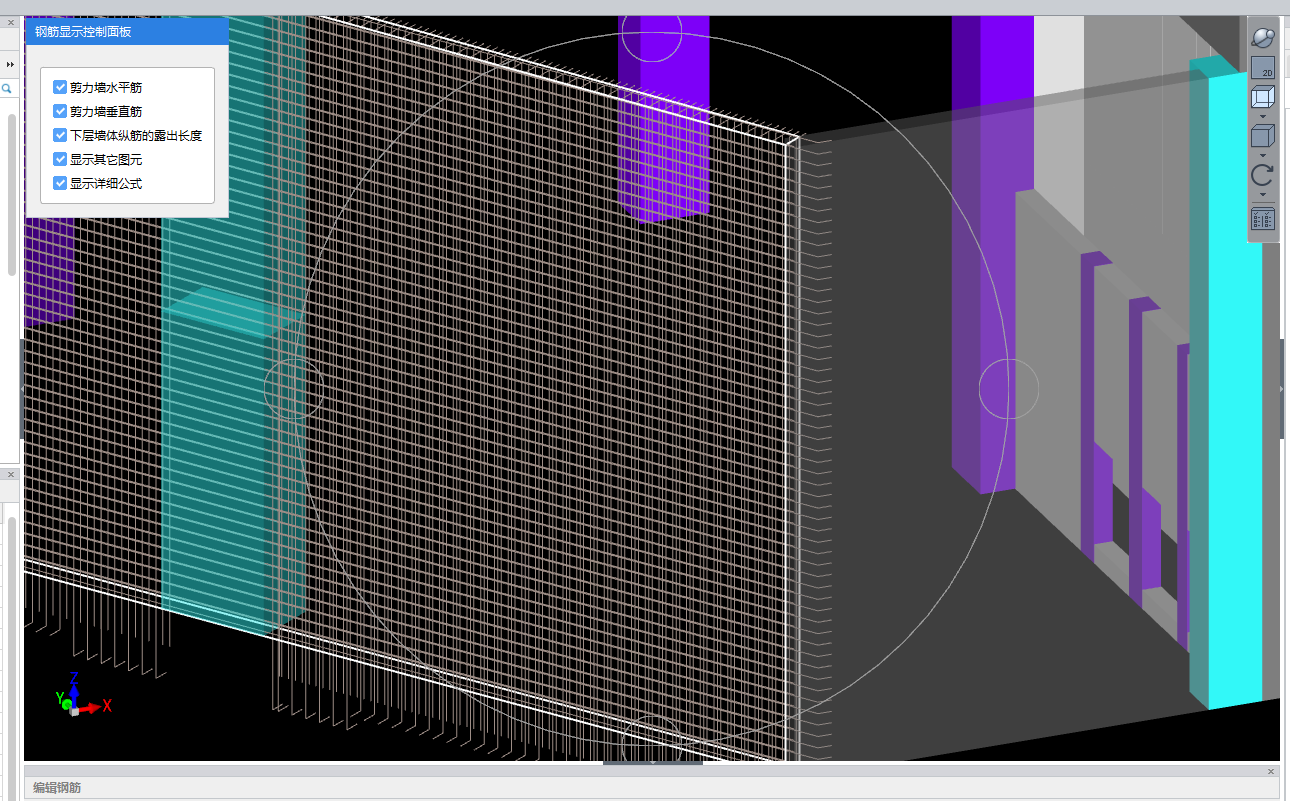Screen dimensions: 1290x801
Task: Select the wireframe cube display mode
Action: pyautogui.click(x=1262, y=98)
